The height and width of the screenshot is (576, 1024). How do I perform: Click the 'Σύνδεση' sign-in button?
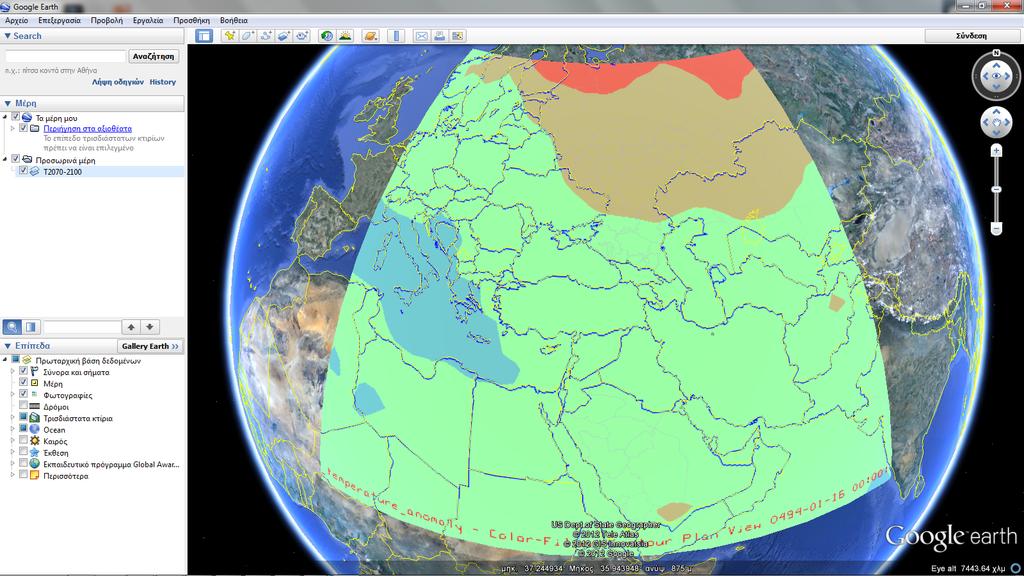pyautogui.click(x=971, y=36)
